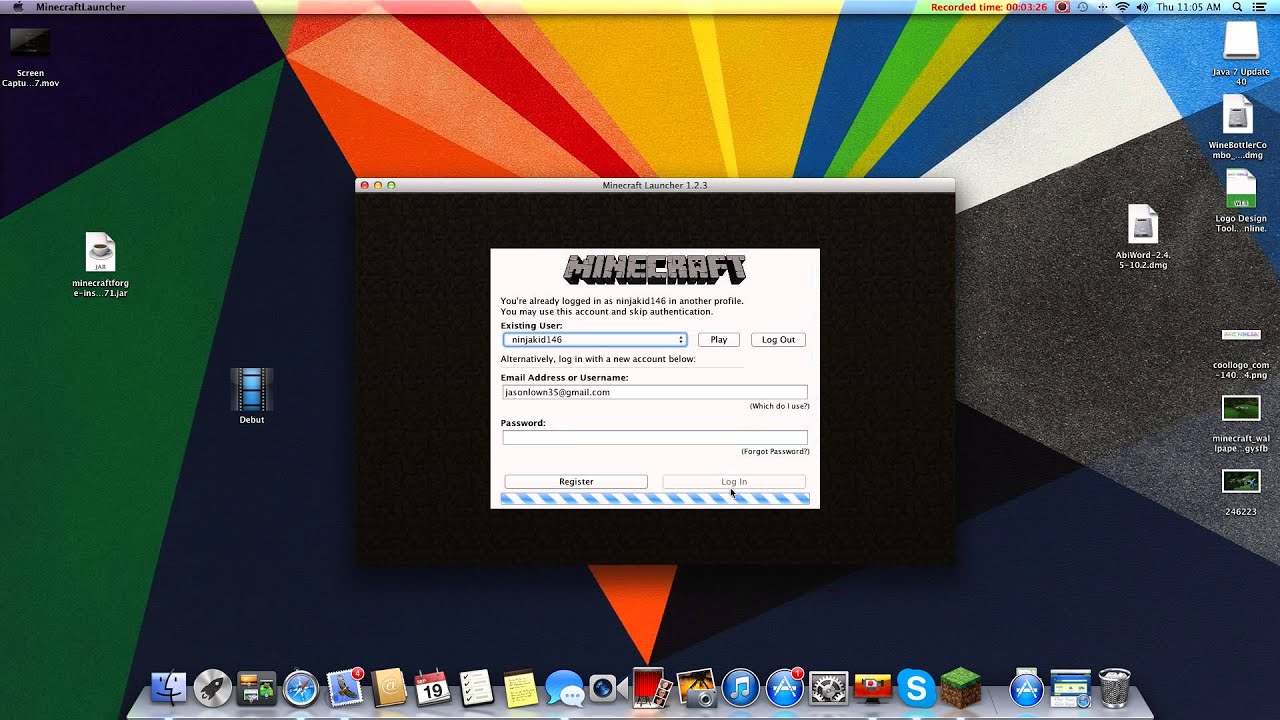Viewport: 1280px width, 720px height.
Task: Click the Minecraft Launcher 1.2.3 title bar
Action: (x=655, y=185)
